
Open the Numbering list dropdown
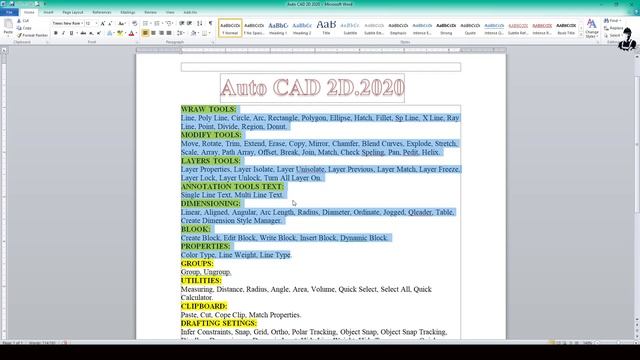click(x=163, y=23)
